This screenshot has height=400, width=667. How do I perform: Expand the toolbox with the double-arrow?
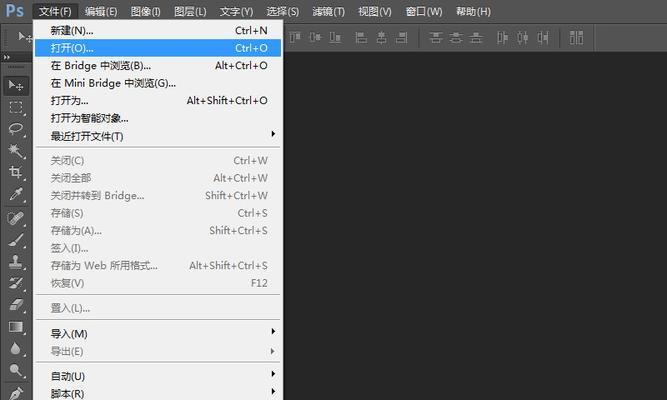coord(7,57)
